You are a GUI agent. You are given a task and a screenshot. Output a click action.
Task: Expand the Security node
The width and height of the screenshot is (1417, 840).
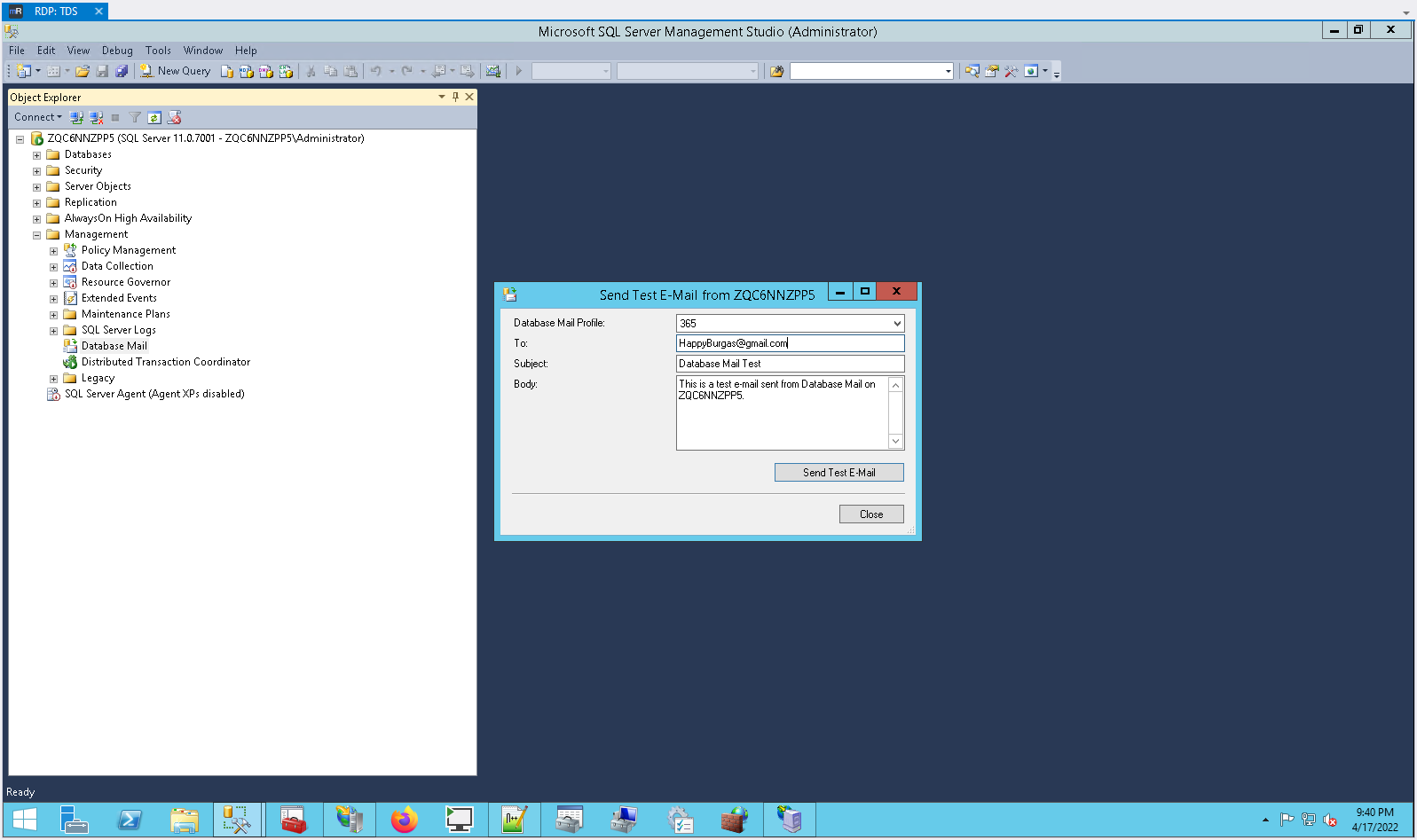pyautogui.click(x=37, y=171)
